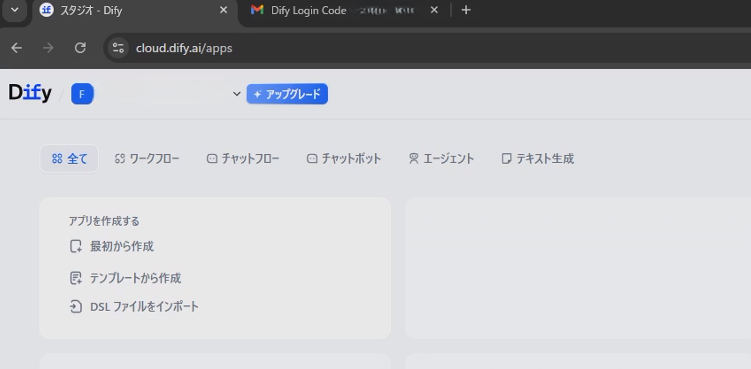Select the エージェント filter tab
751x369 pixels.
[441, 159]
